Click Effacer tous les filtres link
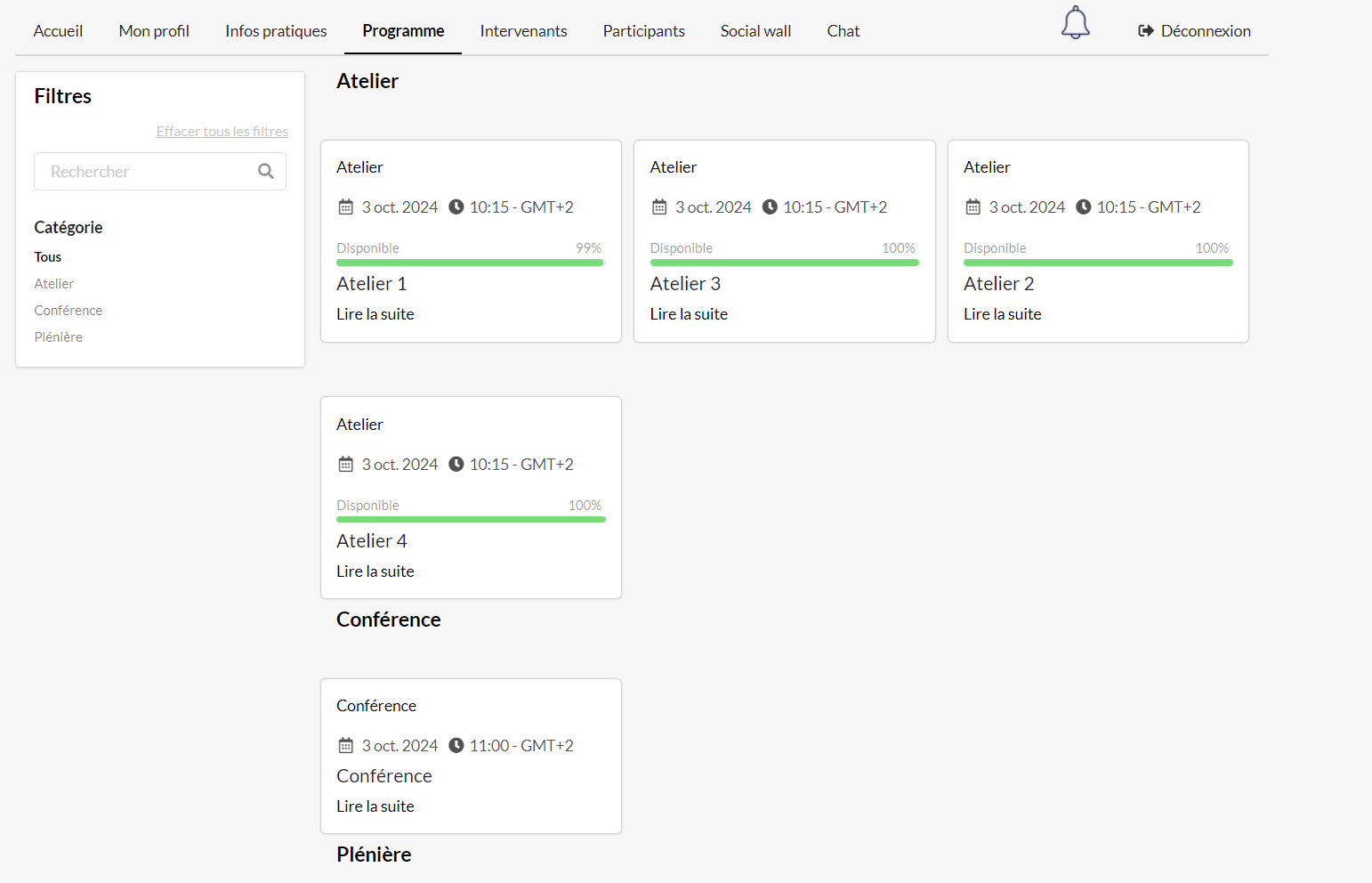This screenshot has height=883, width=1372. click(x=222, y=132)
